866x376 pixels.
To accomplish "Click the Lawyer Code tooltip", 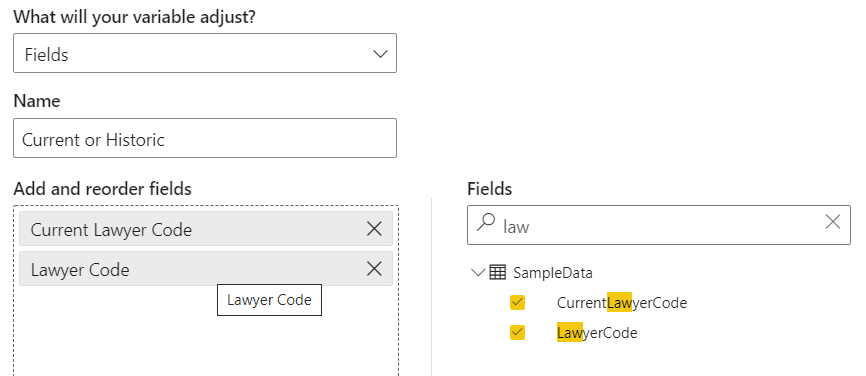I will pos(270,300).
